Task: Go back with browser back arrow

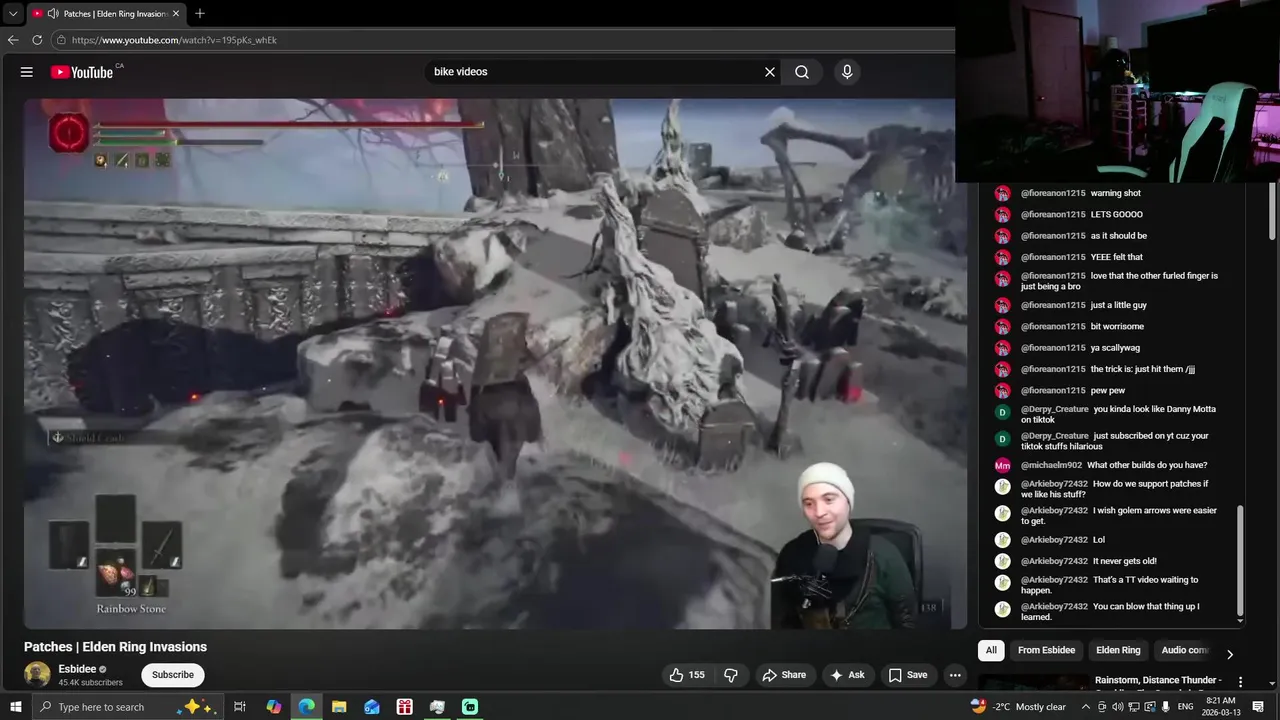Action: (x=13, y=40)
